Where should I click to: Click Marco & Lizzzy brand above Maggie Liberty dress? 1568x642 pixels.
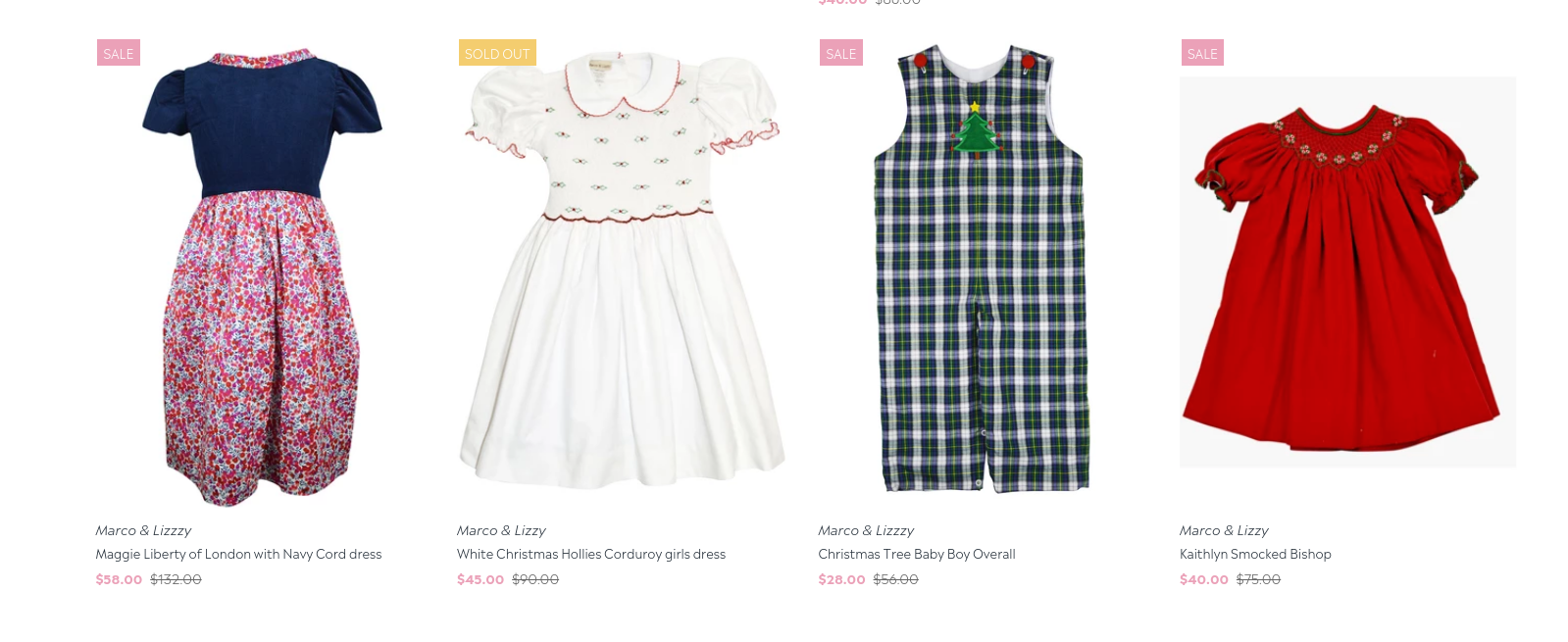tap(143, 530)
